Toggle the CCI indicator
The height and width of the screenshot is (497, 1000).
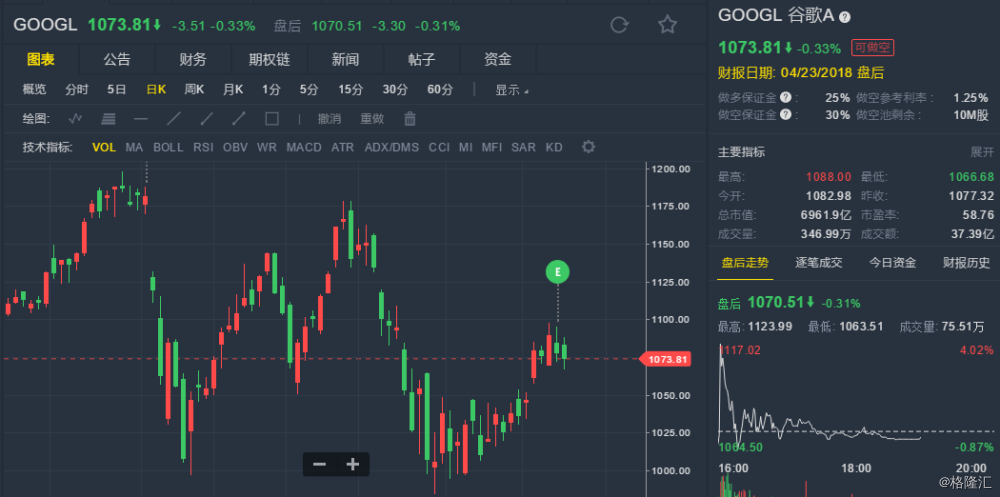pos(439,147)
